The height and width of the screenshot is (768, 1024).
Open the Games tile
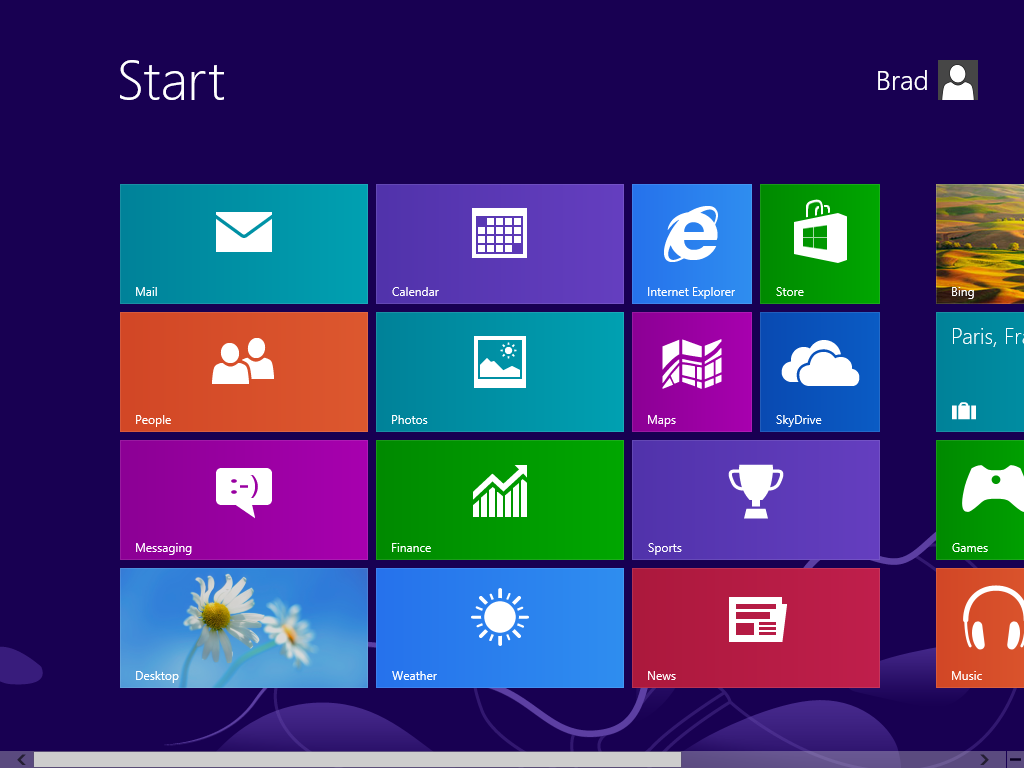coord(980,500)
